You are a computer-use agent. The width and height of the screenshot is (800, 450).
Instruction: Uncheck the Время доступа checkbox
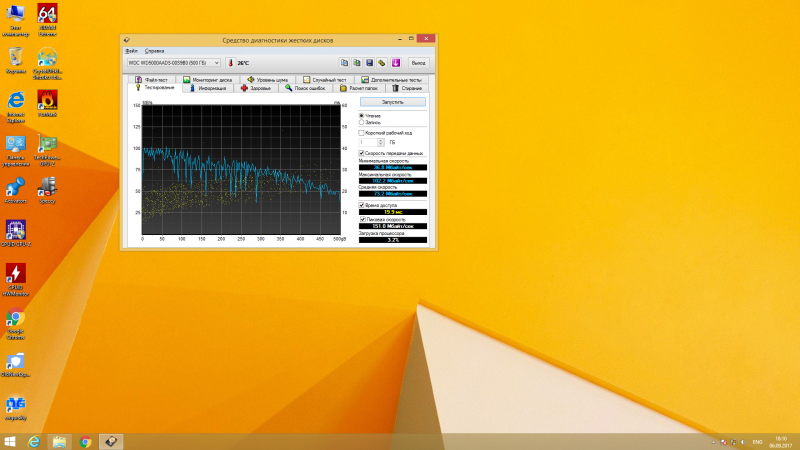[x=362, y=204]
